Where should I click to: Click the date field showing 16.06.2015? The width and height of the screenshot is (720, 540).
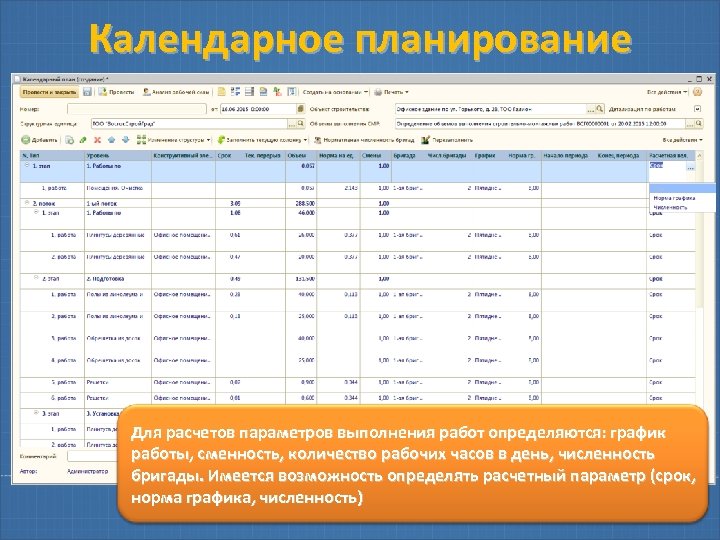[258, 109]
